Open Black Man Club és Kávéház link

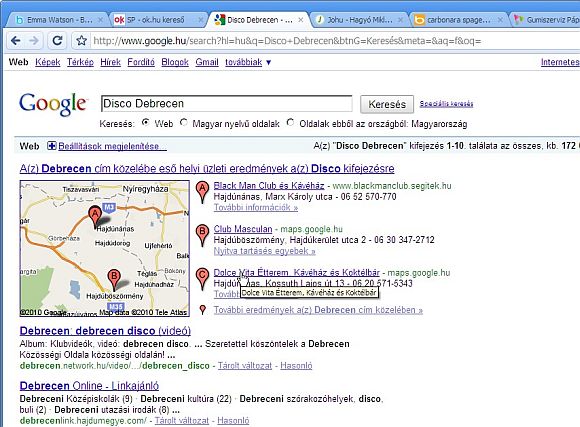[x=269, y=185]
